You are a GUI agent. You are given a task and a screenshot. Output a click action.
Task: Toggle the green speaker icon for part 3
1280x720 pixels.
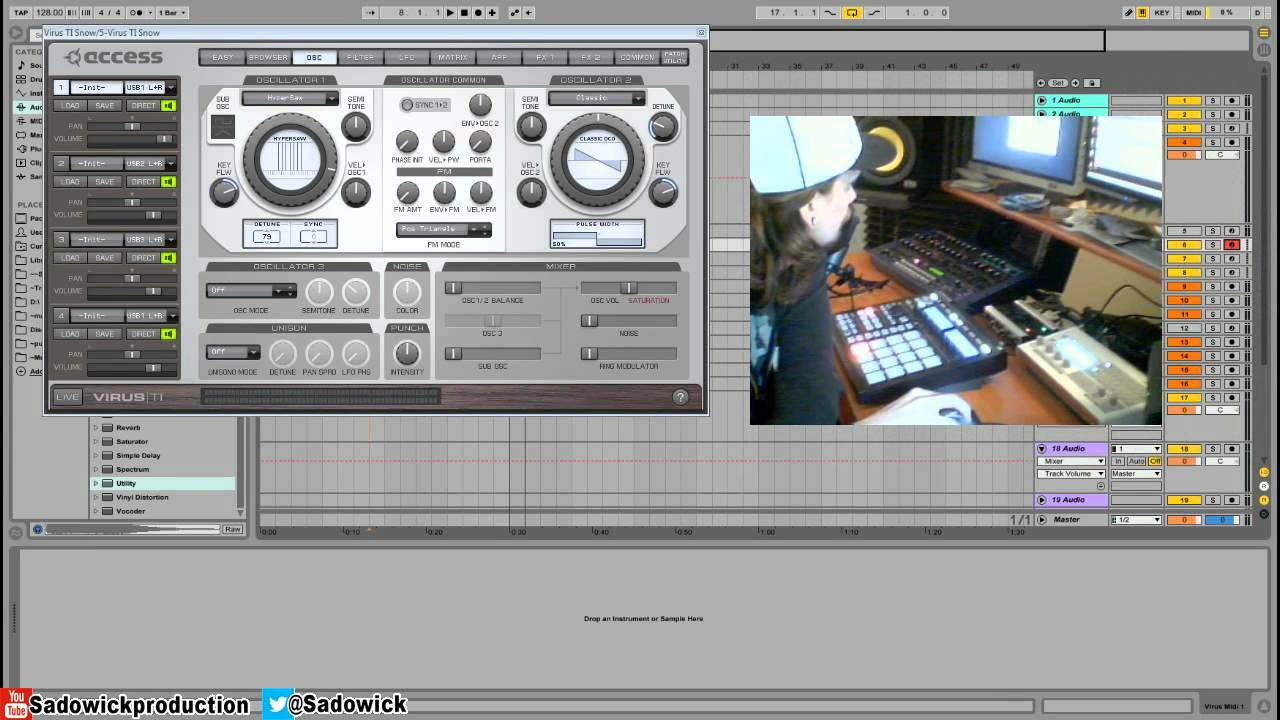pyautogui.click(x=169, y=258)
